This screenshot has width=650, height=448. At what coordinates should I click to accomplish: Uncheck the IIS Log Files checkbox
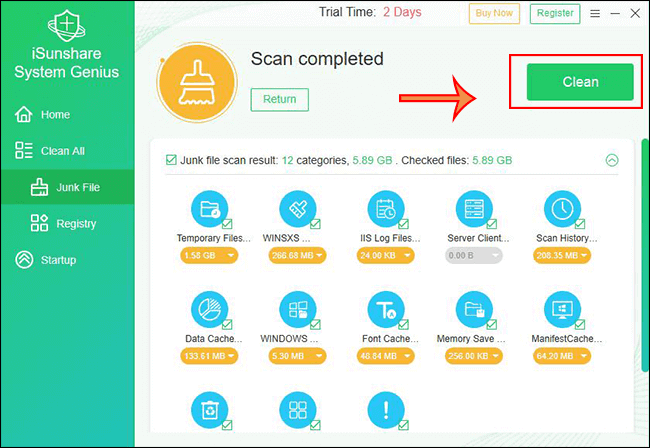point(403,224)
